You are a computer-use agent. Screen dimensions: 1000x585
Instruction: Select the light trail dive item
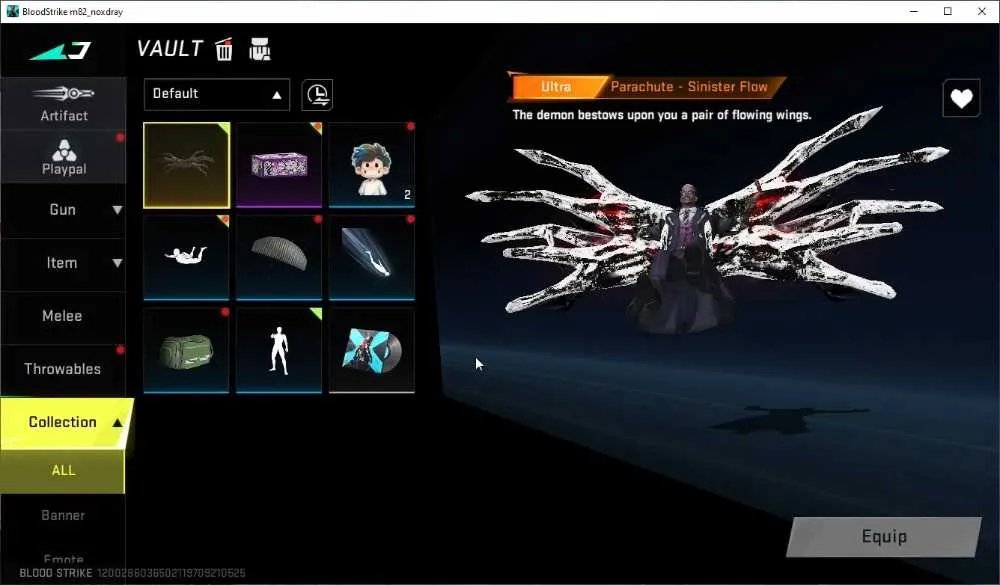pyautogui.click(x=372, y=258)
